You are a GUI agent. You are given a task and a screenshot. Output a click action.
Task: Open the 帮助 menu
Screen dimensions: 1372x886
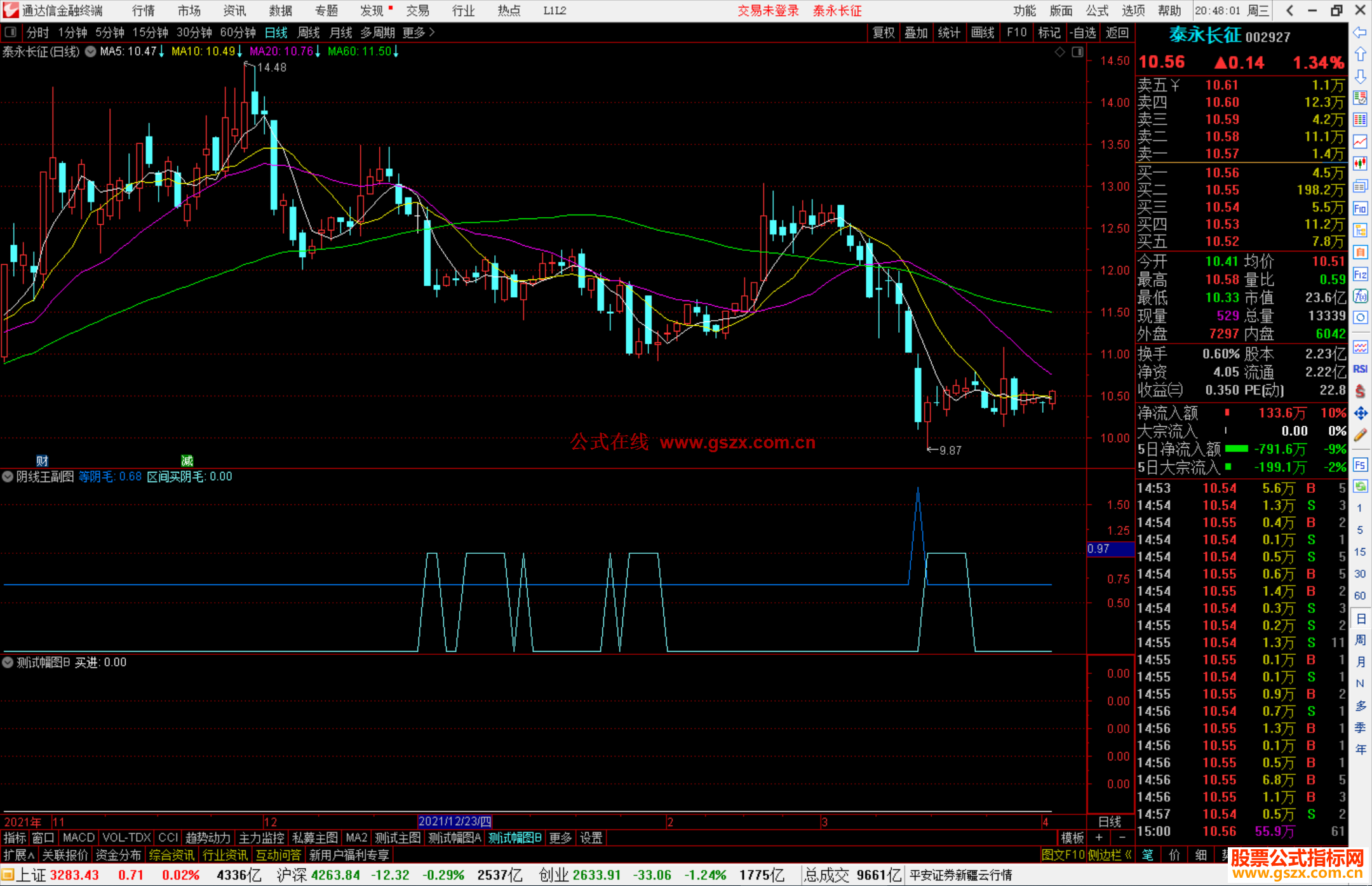pos(1169,10)
